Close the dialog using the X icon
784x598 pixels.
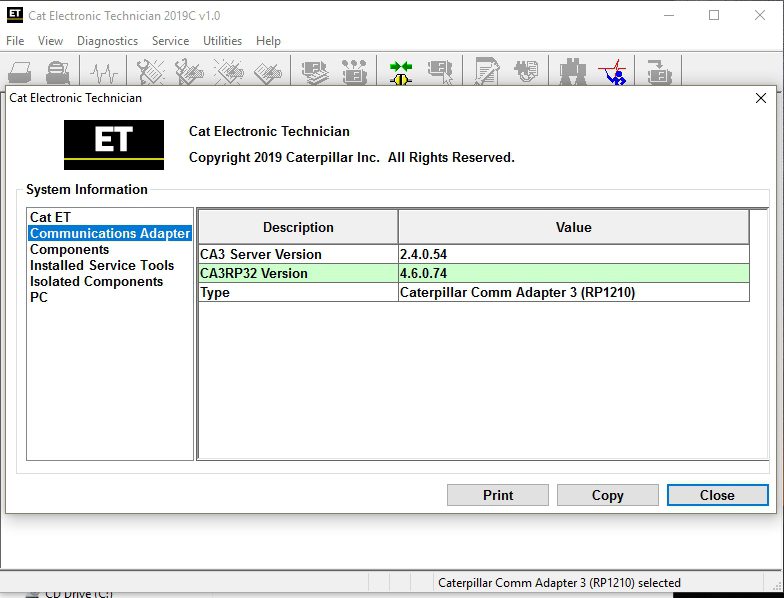(761, 98)
